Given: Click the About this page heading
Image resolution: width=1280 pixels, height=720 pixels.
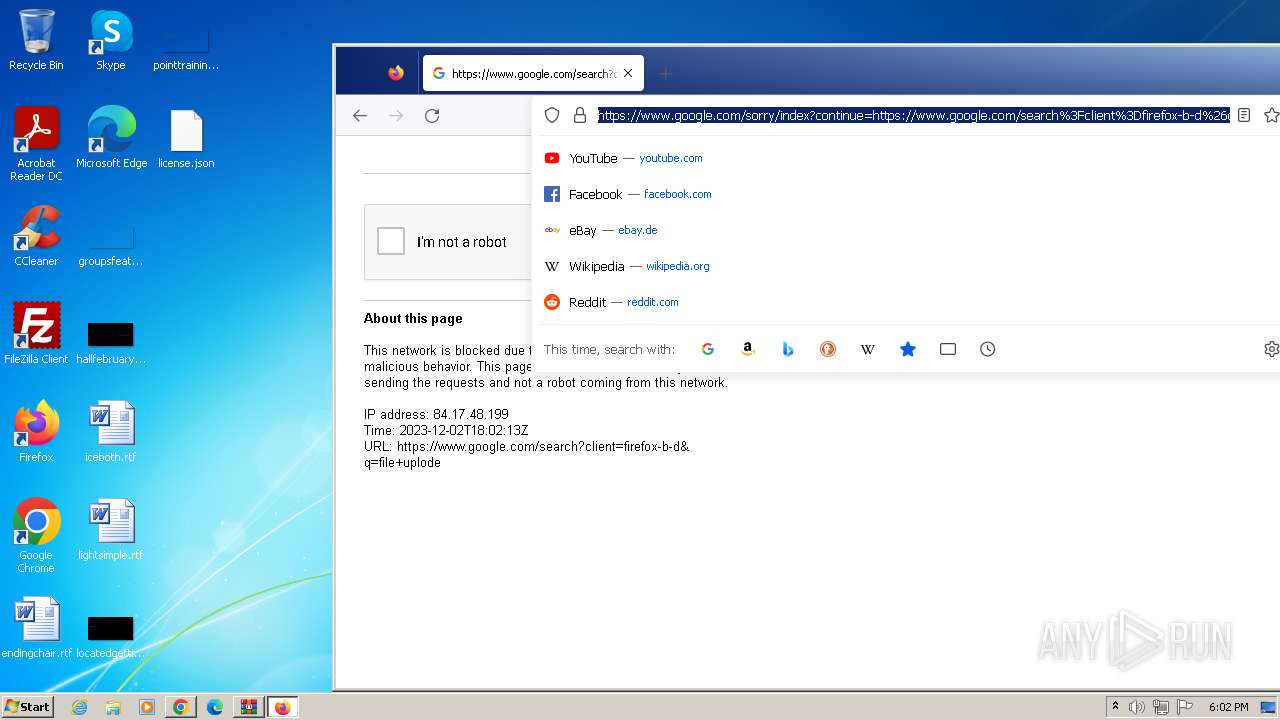Looking at the screenshot, I should (413, 319).
